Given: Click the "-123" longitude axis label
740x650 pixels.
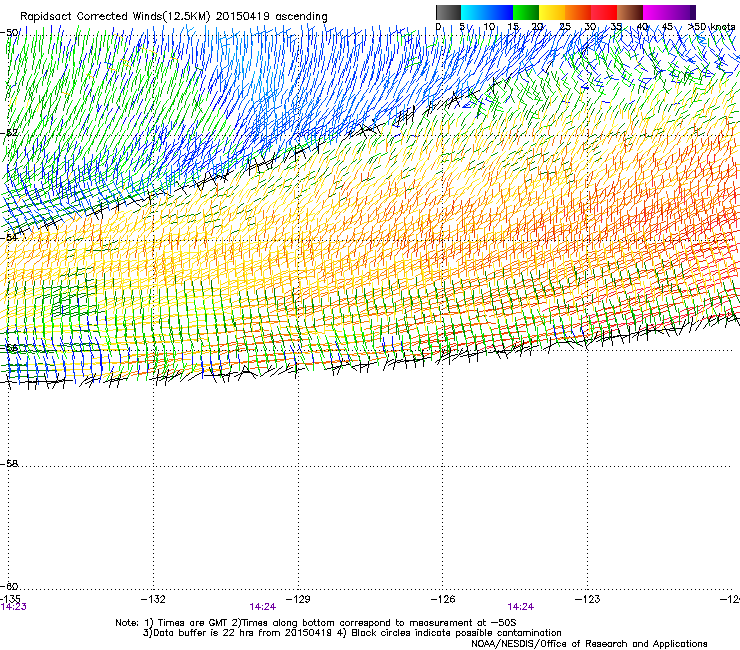Looking at the screenshot, I should (x=588, y=599).
